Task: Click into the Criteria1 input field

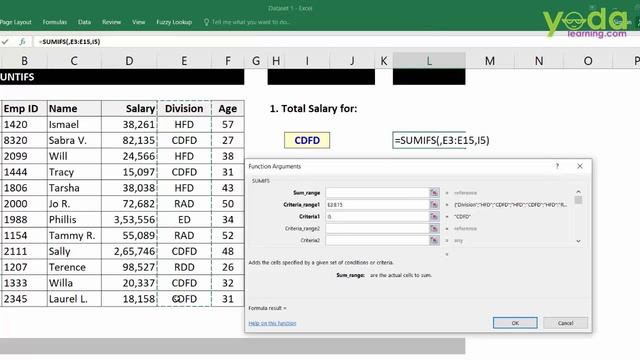Action: pos(378,216)
